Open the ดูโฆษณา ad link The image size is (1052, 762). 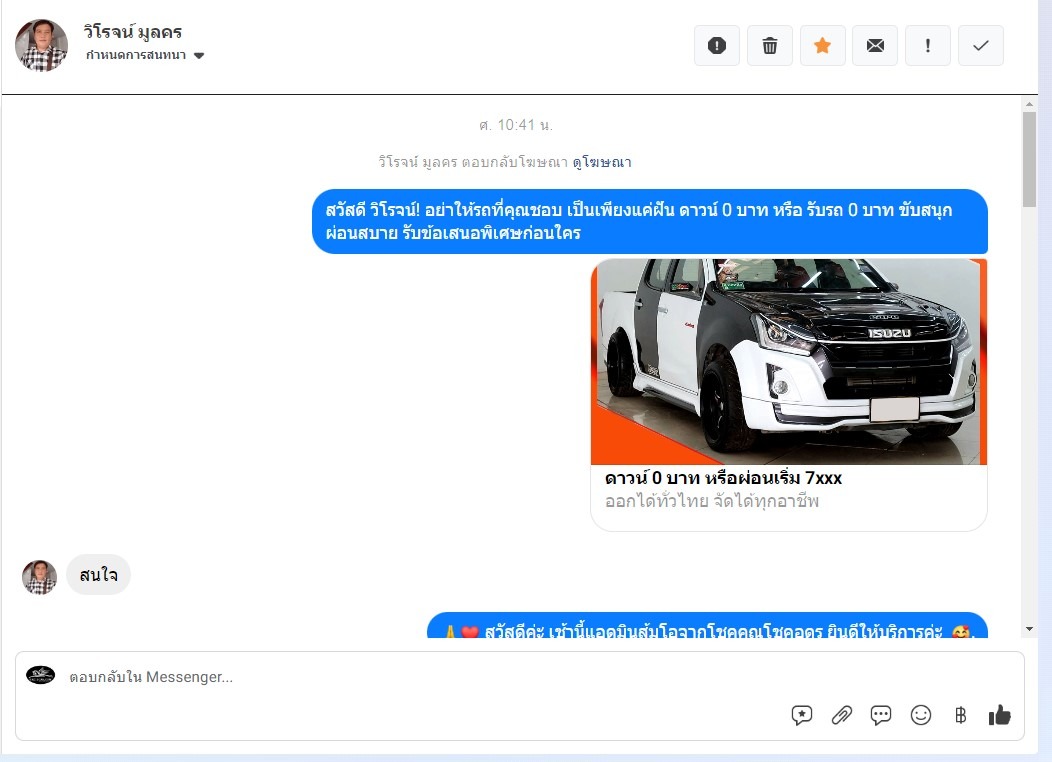tap(602, 162)
